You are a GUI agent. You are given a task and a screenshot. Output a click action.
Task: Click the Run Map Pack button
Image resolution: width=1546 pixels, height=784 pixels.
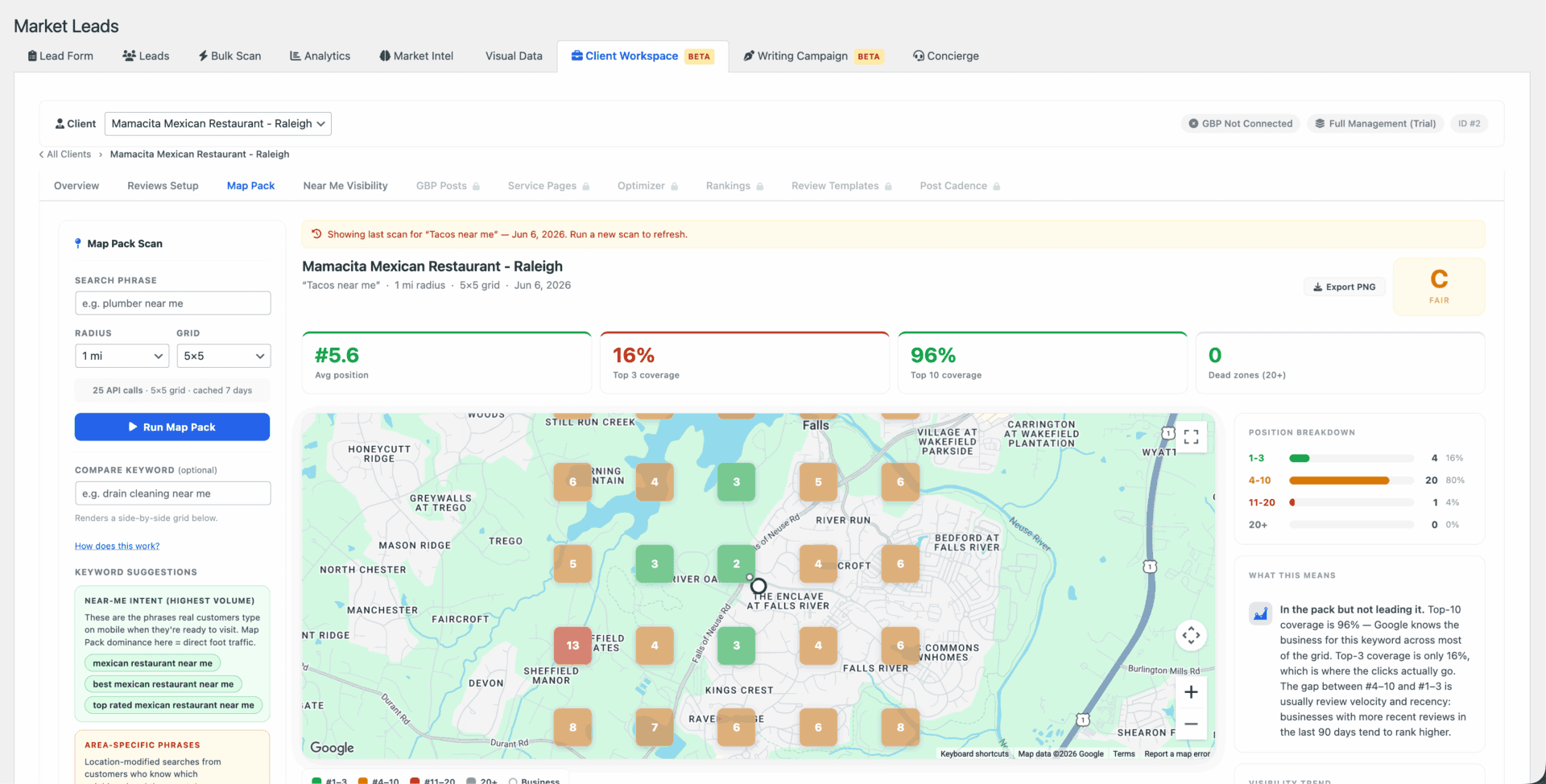(x=172, y=427)
